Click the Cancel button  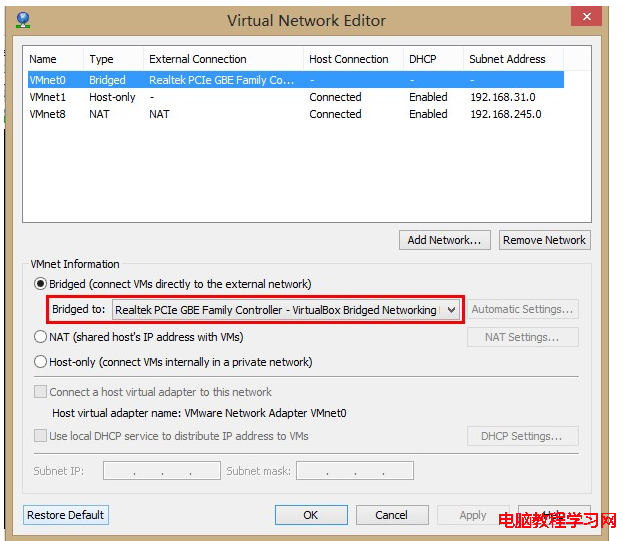pos(392,515)
